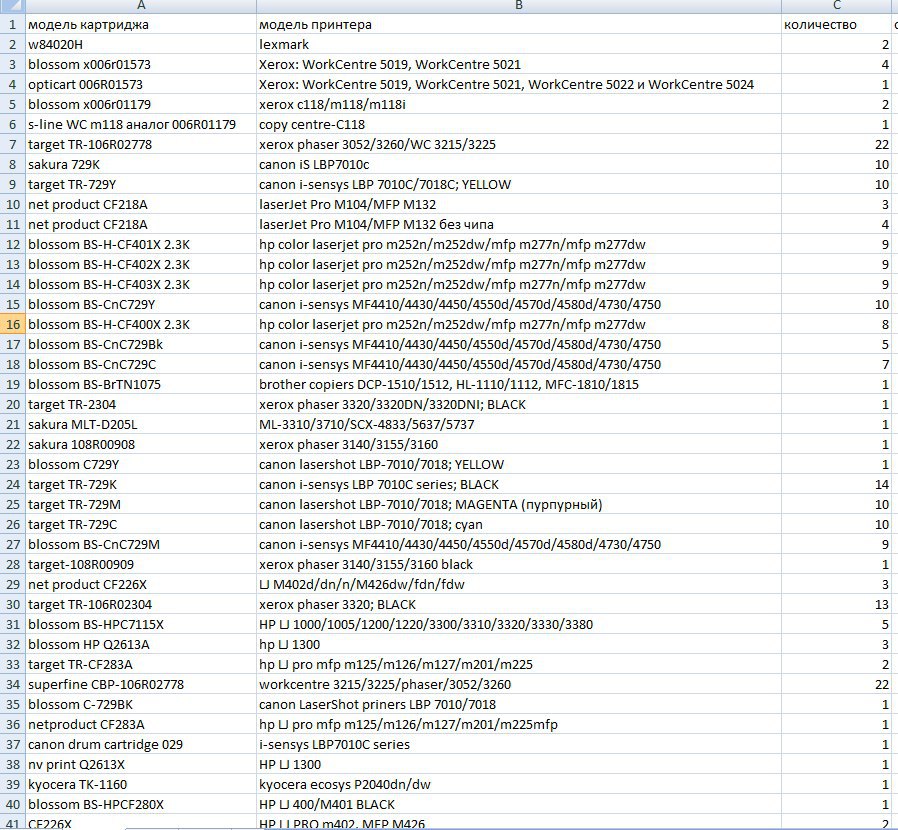Select cell 'blossom C-729BK'

[141, 705]
